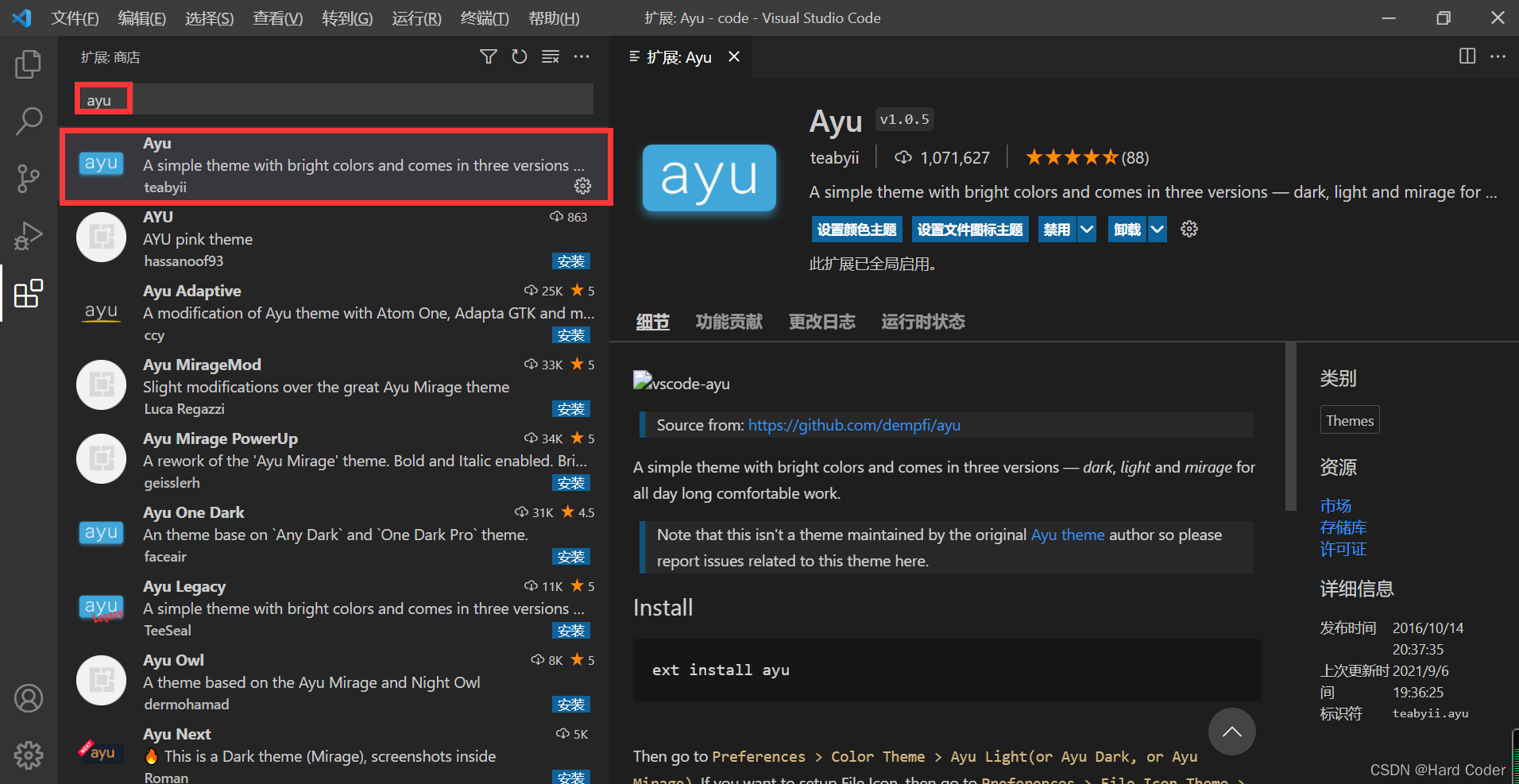Install the Ayu Mirage PowerUp extension
Image resolution: width=1519 pixels, height=784 pixels.
pos(571,483)
